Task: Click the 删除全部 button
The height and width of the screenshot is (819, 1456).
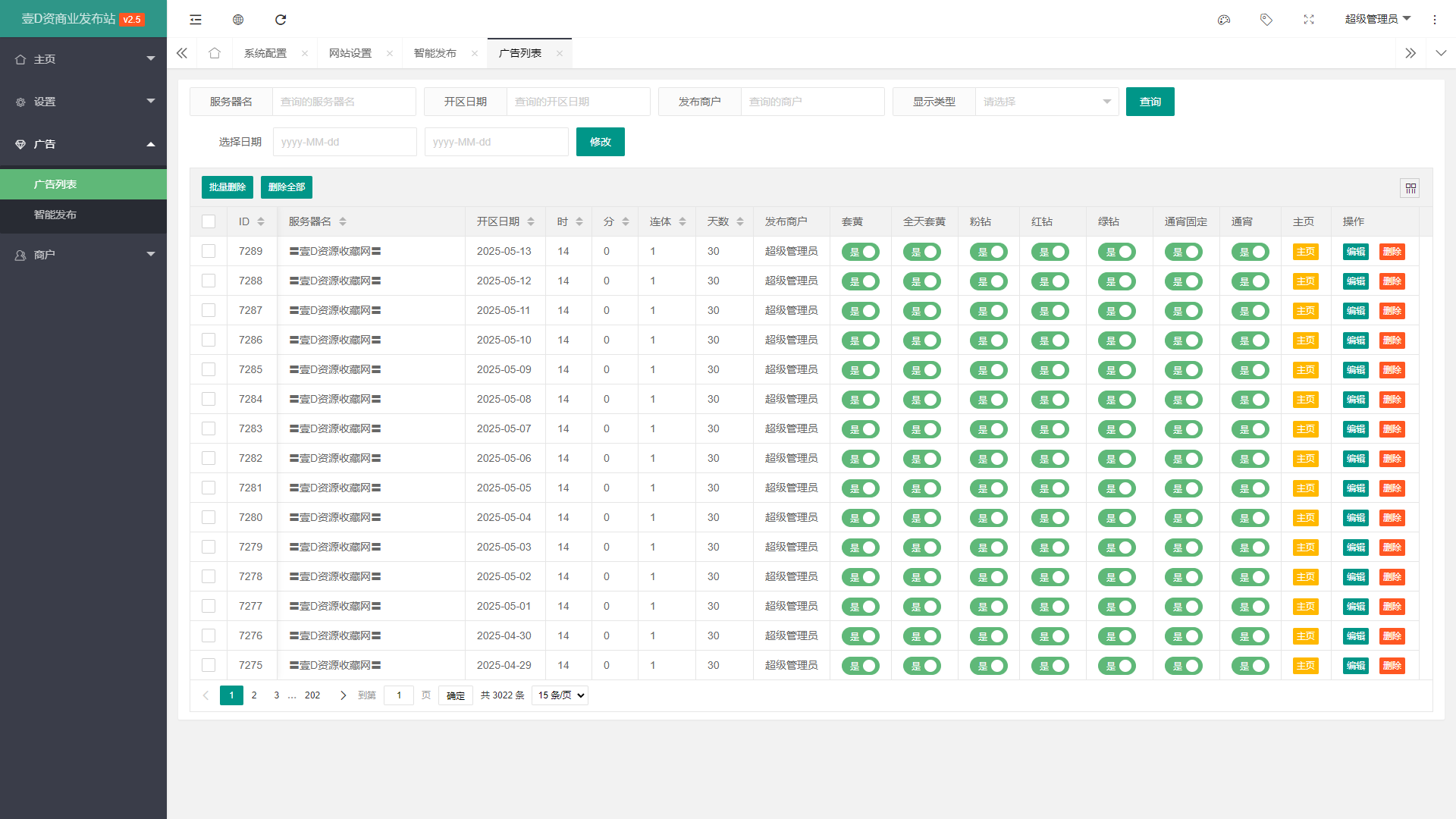Action: [287, 187]
